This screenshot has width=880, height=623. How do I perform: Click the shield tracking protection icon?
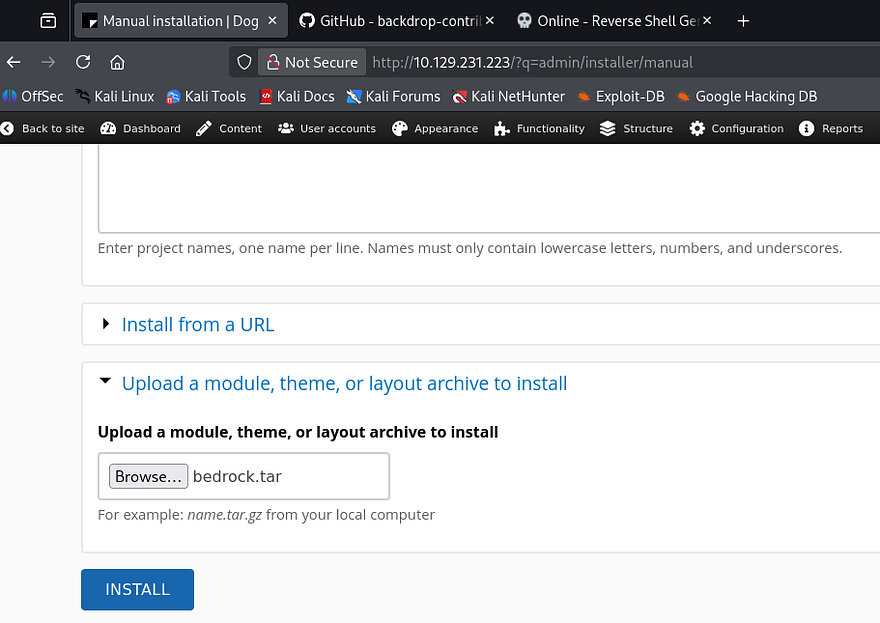point(244,62)
